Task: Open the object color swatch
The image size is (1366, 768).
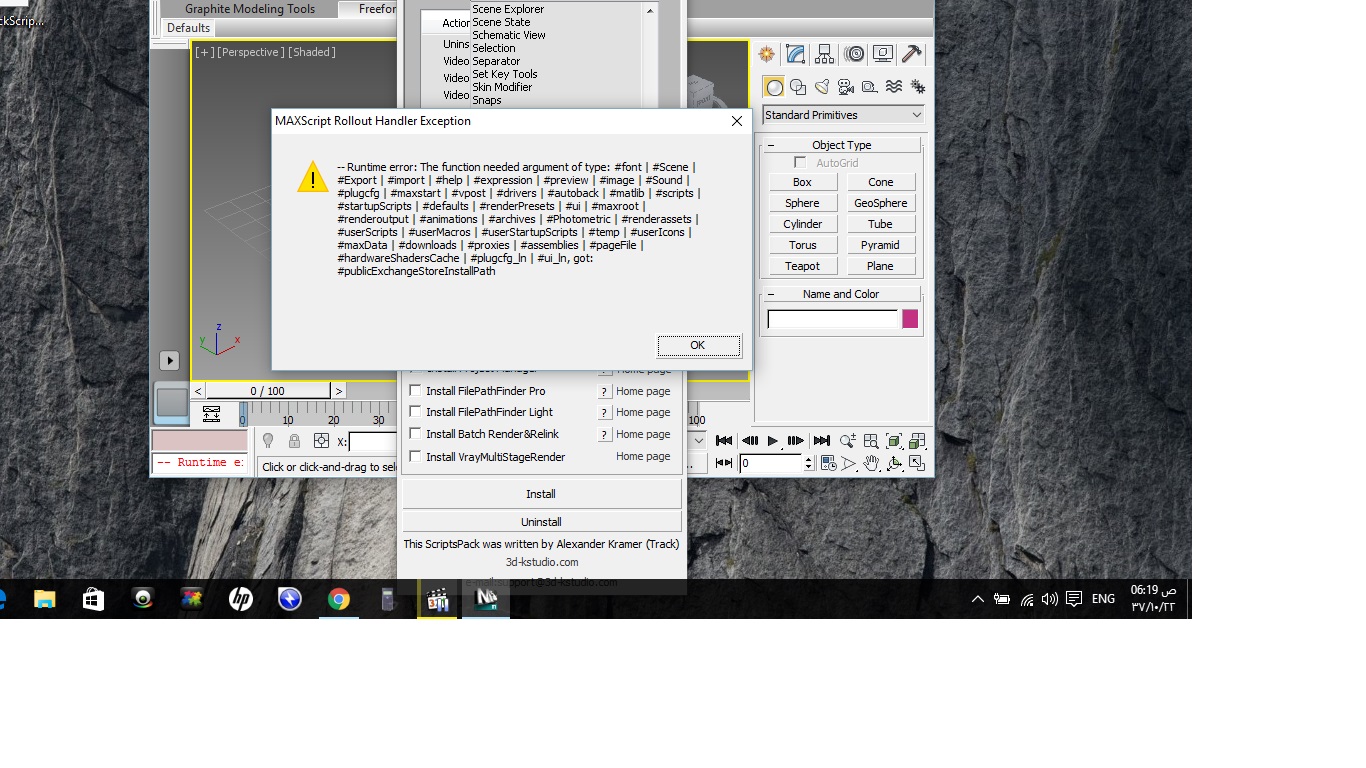Action: [x=910, y=319]
